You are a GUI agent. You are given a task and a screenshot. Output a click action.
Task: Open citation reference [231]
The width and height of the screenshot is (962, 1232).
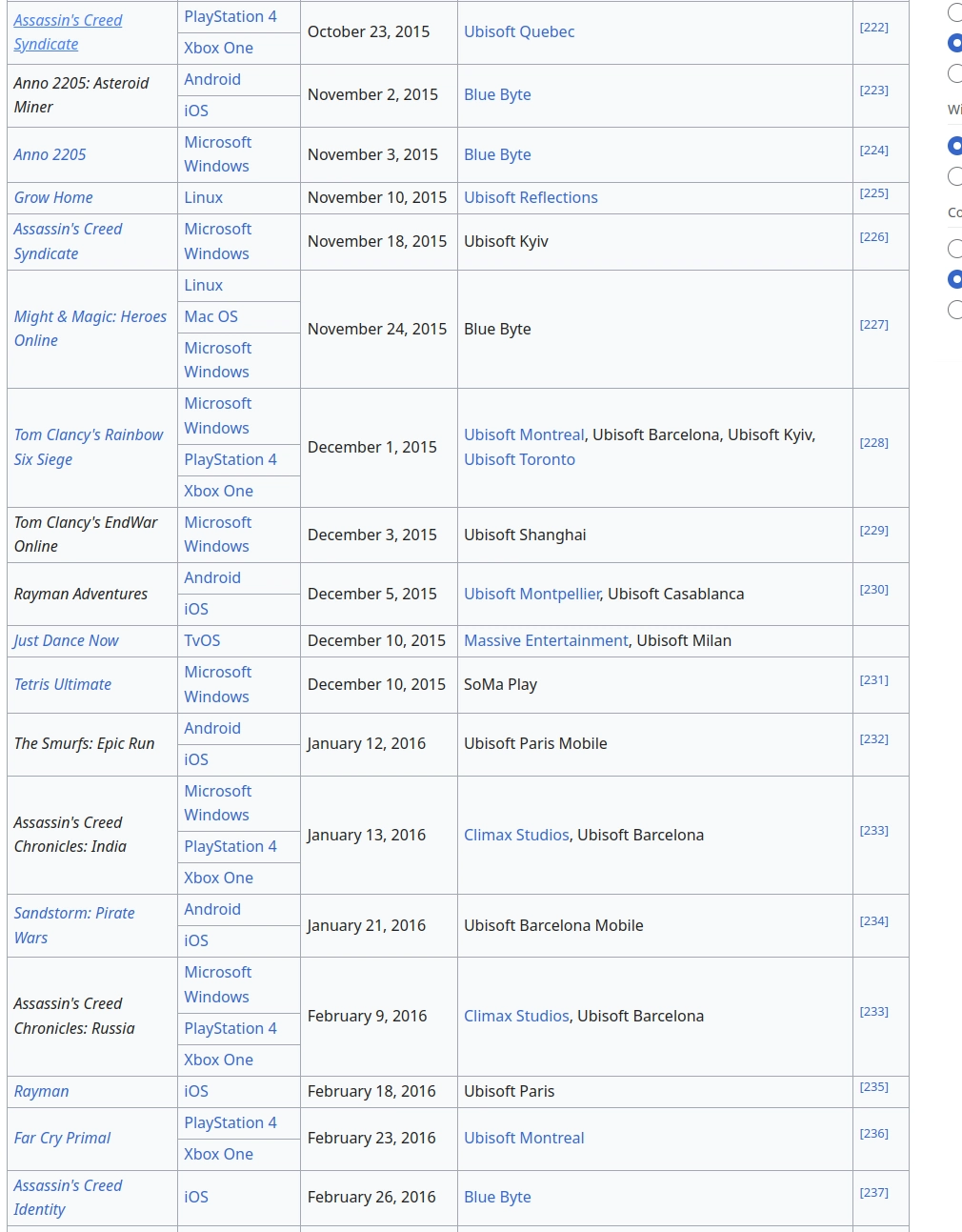click(x=873, y=679)
